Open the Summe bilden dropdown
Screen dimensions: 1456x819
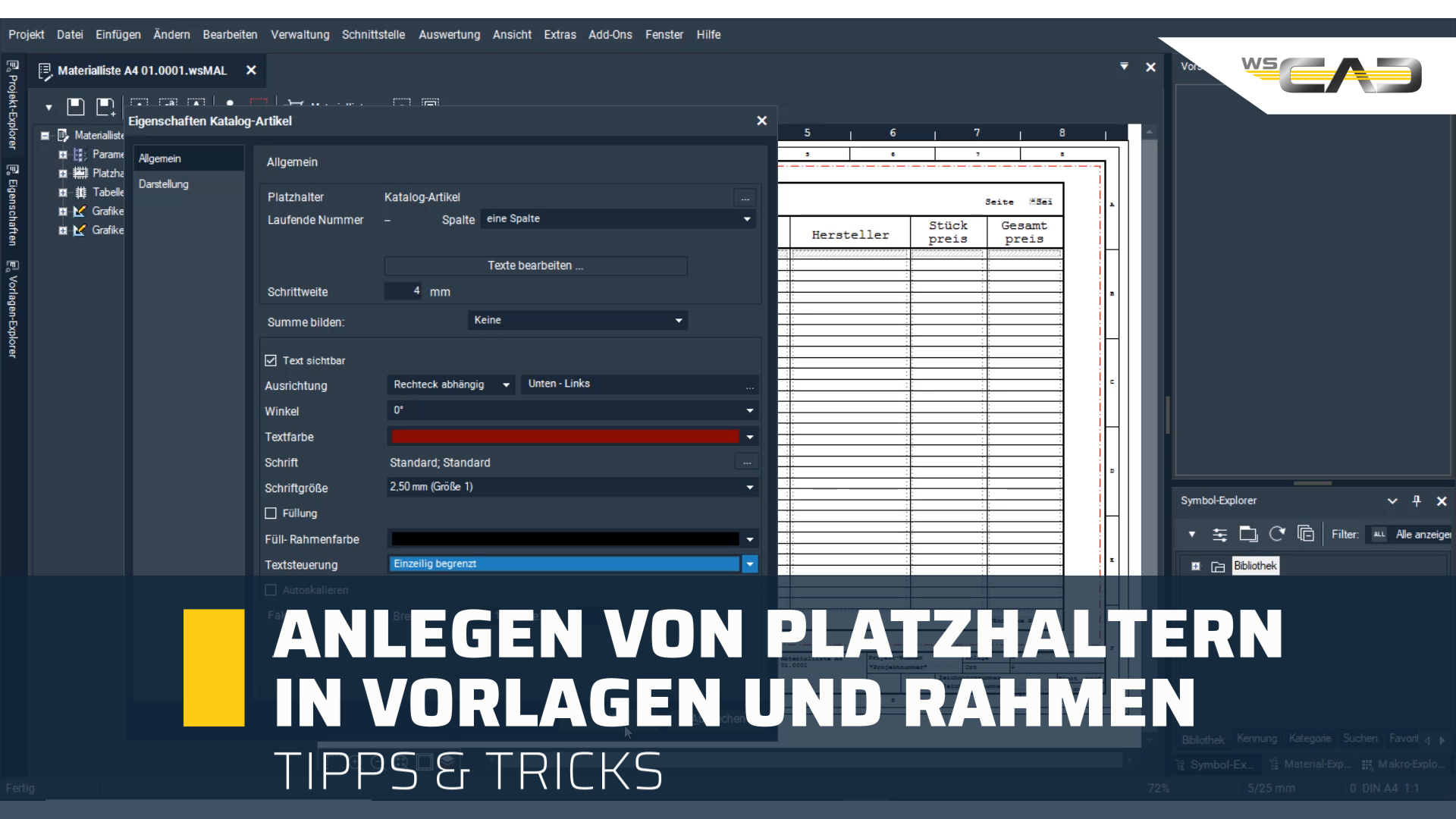click(576, 320)
